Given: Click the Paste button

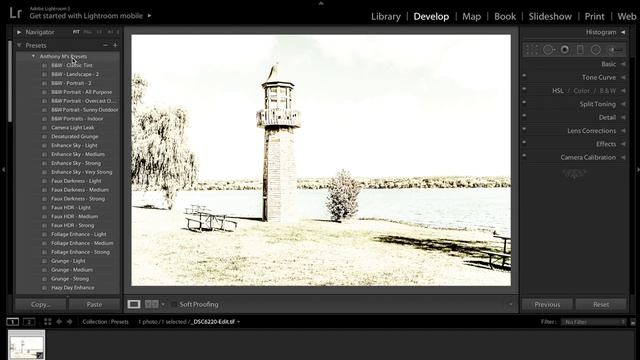Looking at the screenshot, I should [x=94, y=304].
